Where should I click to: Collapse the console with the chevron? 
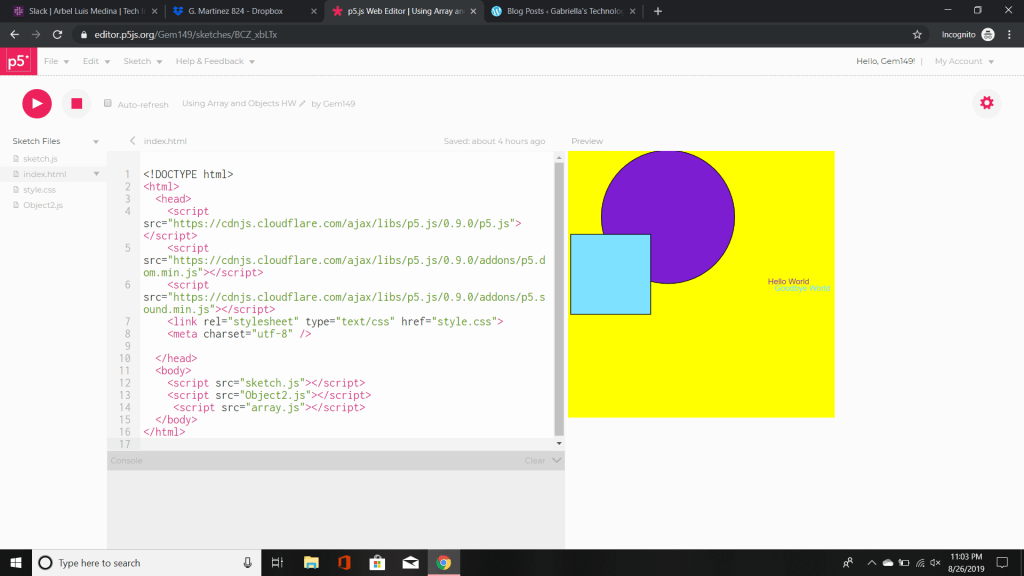click(557, 461)
